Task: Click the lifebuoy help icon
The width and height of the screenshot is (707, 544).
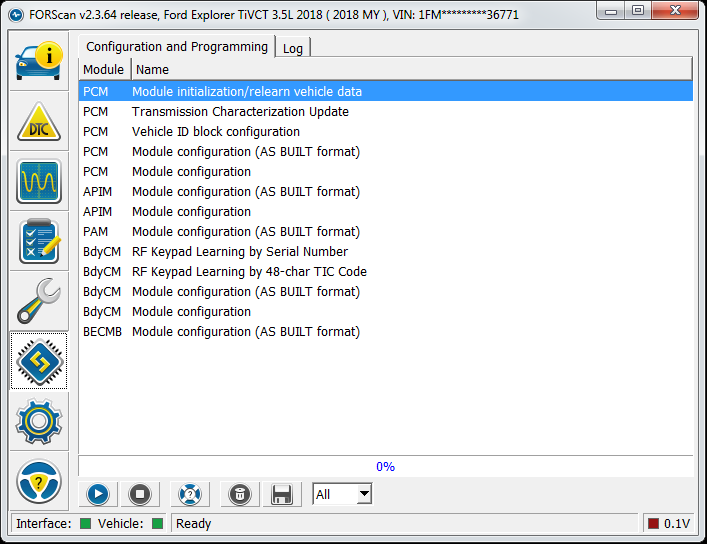Action: click(x=190, y=494)
